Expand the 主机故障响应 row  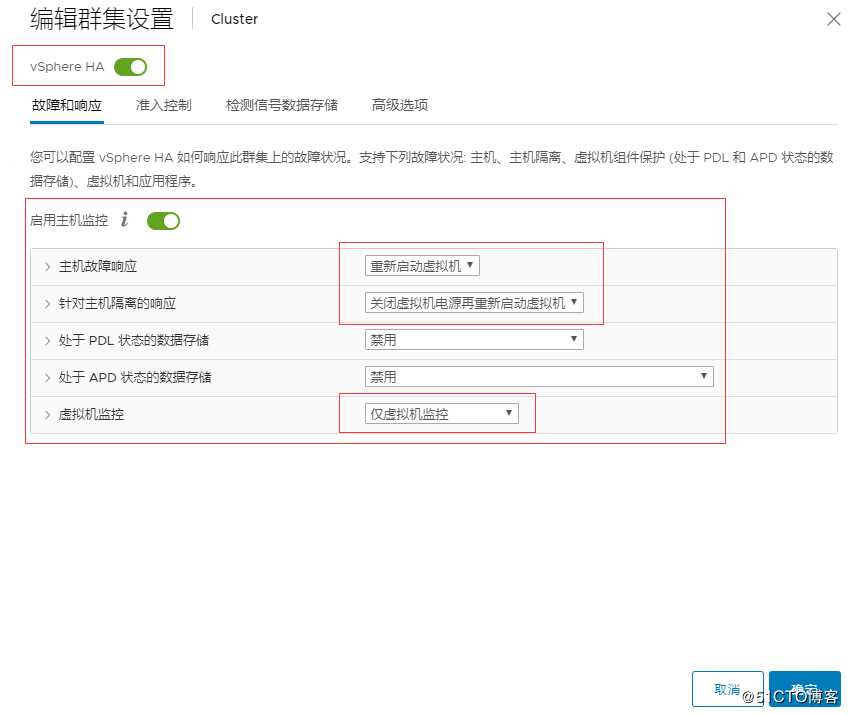[x=48, y=267]
